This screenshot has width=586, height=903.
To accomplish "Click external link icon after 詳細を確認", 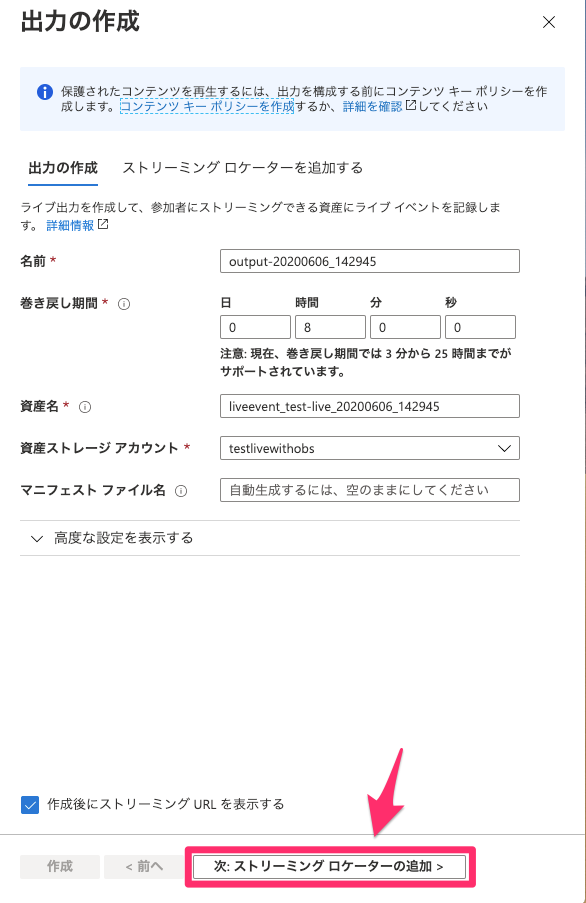I will (410, 105).
